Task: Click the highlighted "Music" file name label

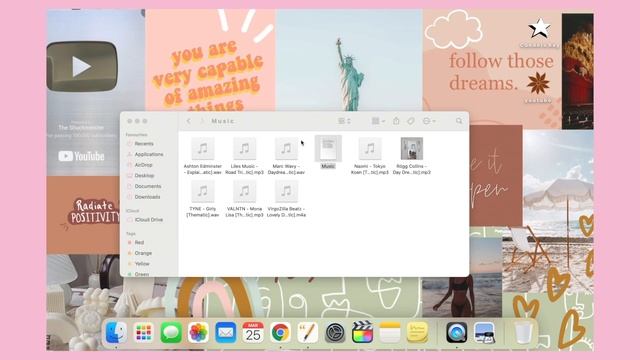Action: [x=328, y=166]
